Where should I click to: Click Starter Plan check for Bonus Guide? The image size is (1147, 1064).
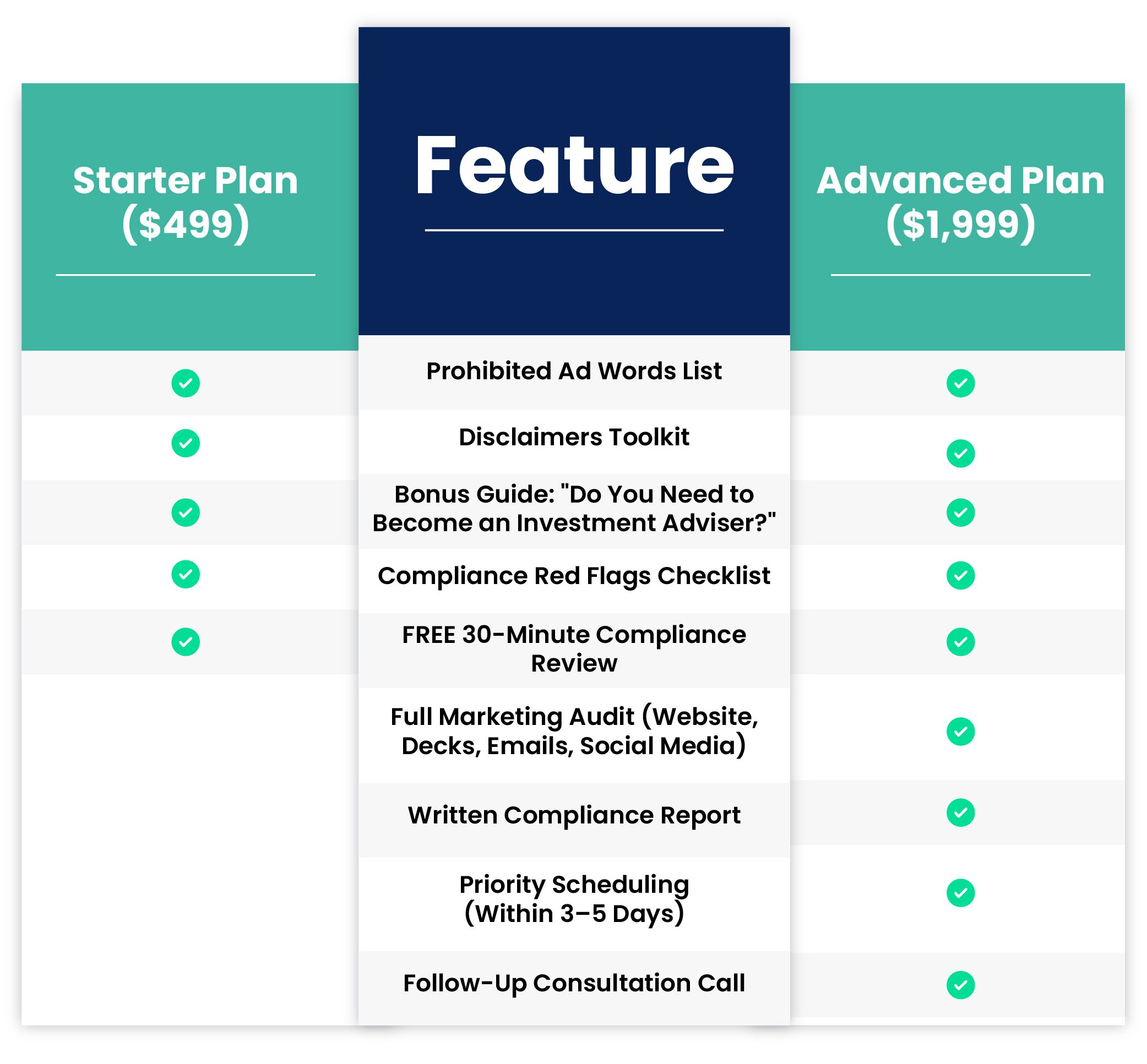186,512
